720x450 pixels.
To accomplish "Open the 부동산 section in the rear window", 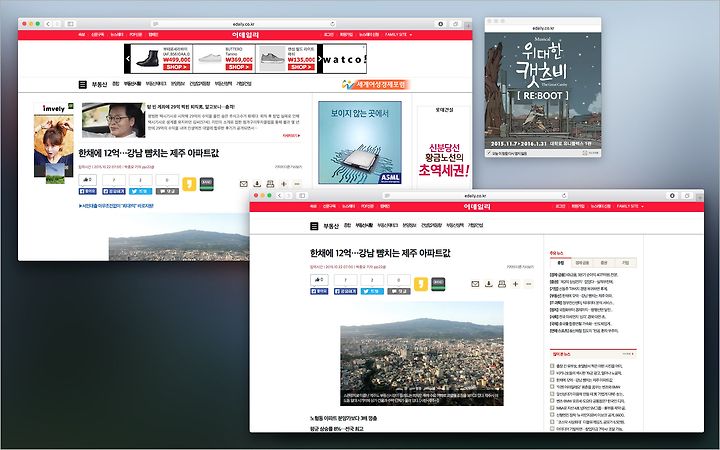I will [x=99, y=84].
